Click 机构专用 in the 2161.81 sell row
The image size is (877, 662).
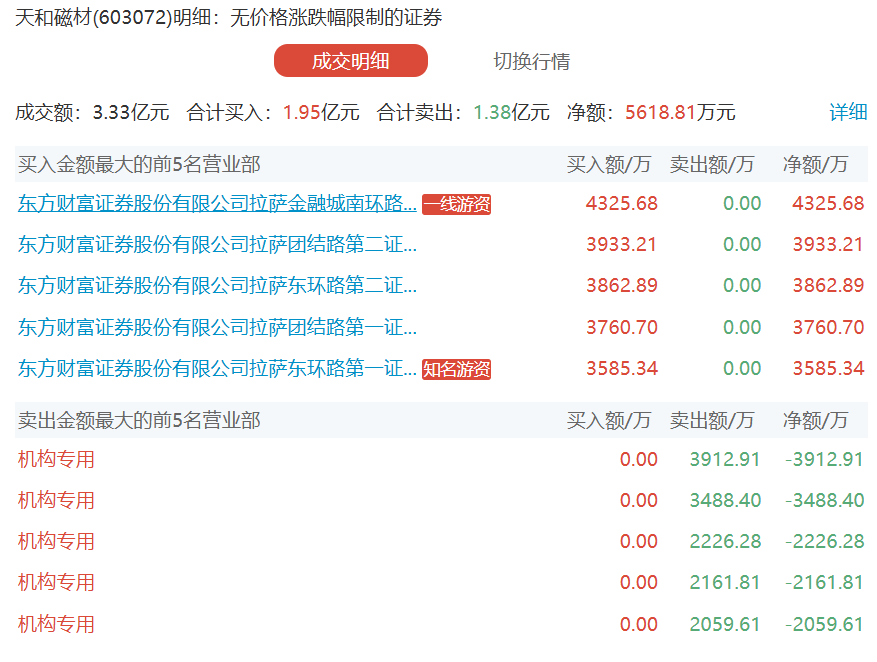(56, 583)
